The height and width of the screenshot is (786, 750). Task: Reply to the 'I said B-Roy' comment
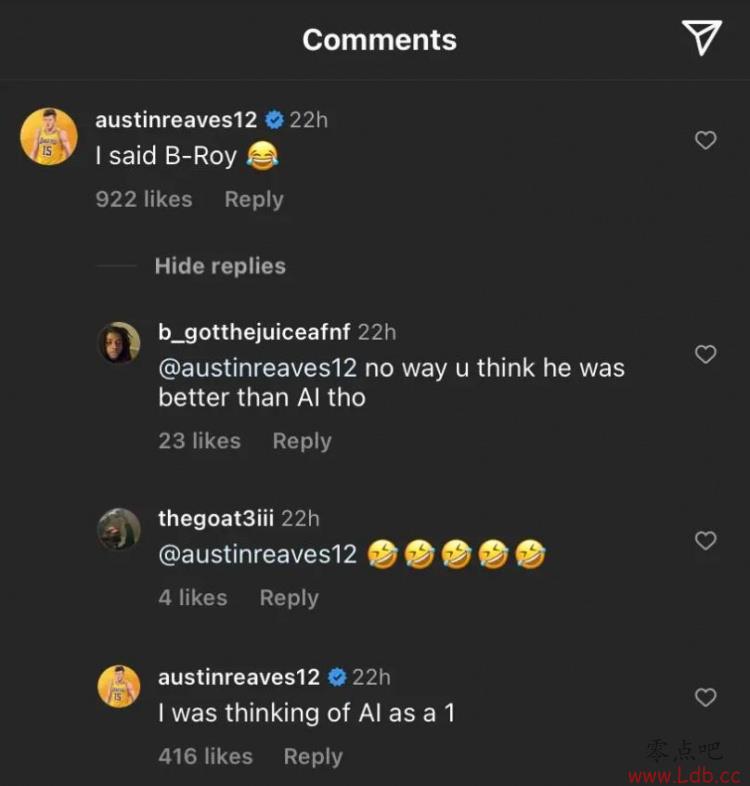254,200
